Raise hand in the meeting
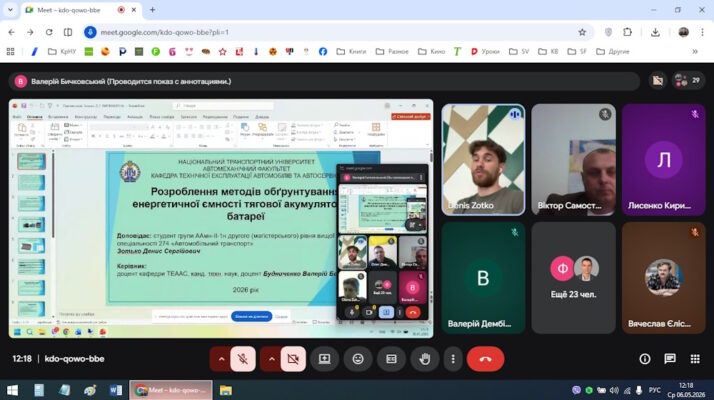The image size is (714, 400). click(x=425, y=359)
